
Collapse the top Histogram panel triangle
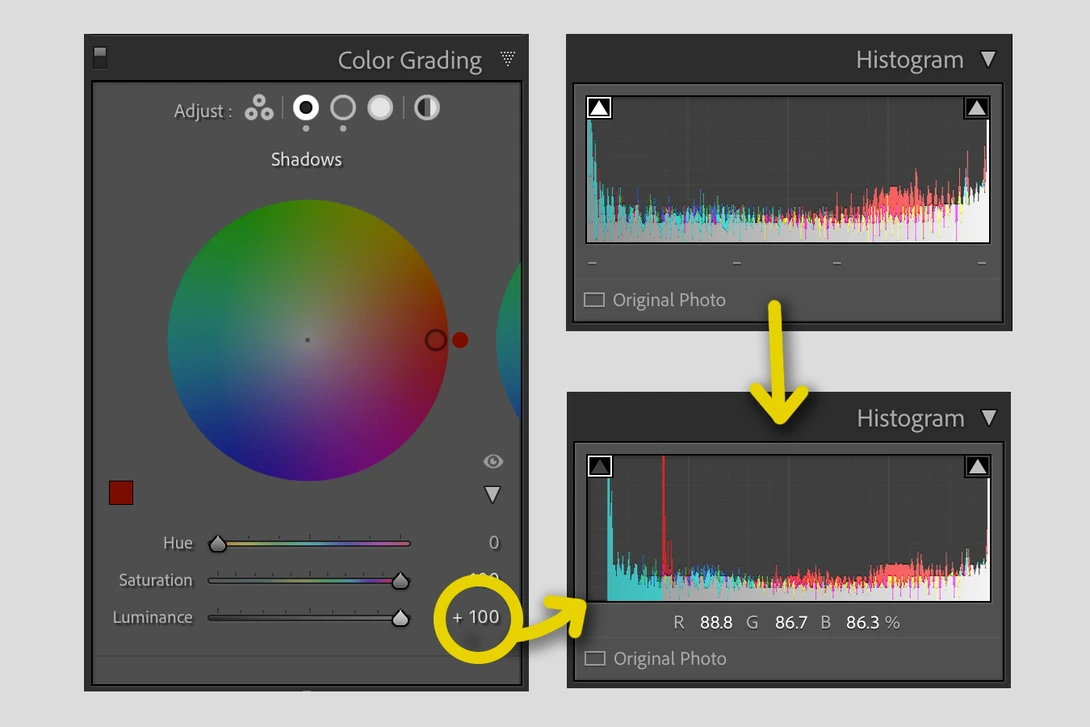coord(988,59)
